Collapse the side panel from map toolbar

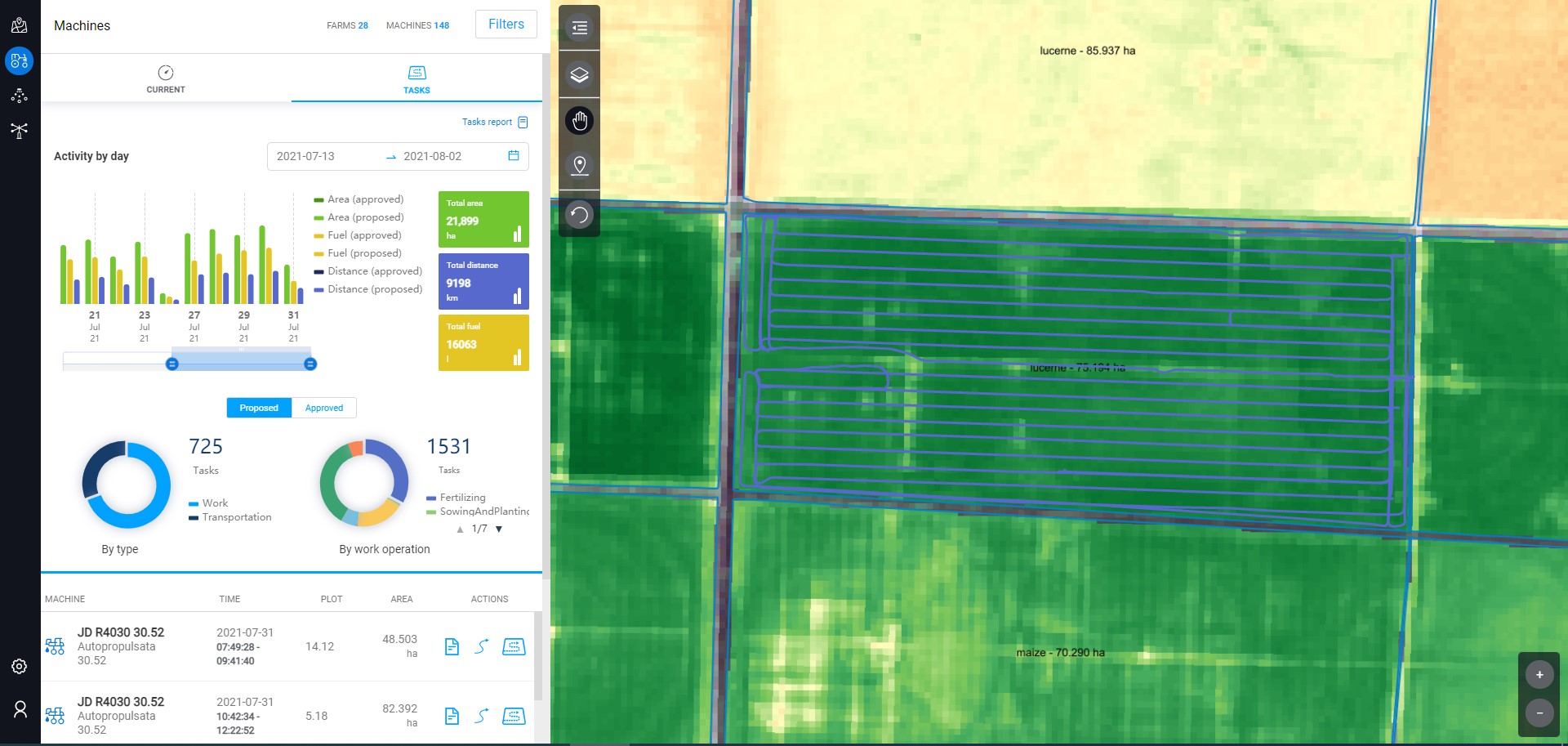click(579, 28)
